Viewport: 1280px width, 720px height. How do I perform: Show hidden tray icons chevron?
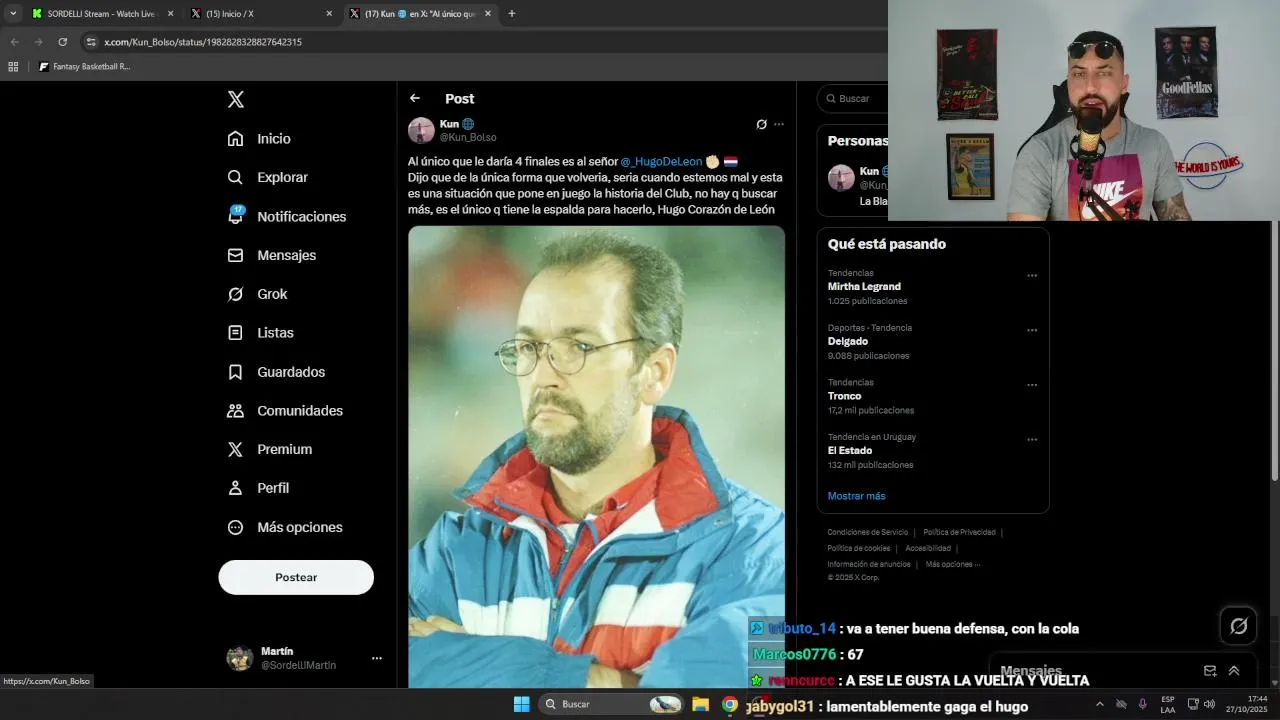1099,704
